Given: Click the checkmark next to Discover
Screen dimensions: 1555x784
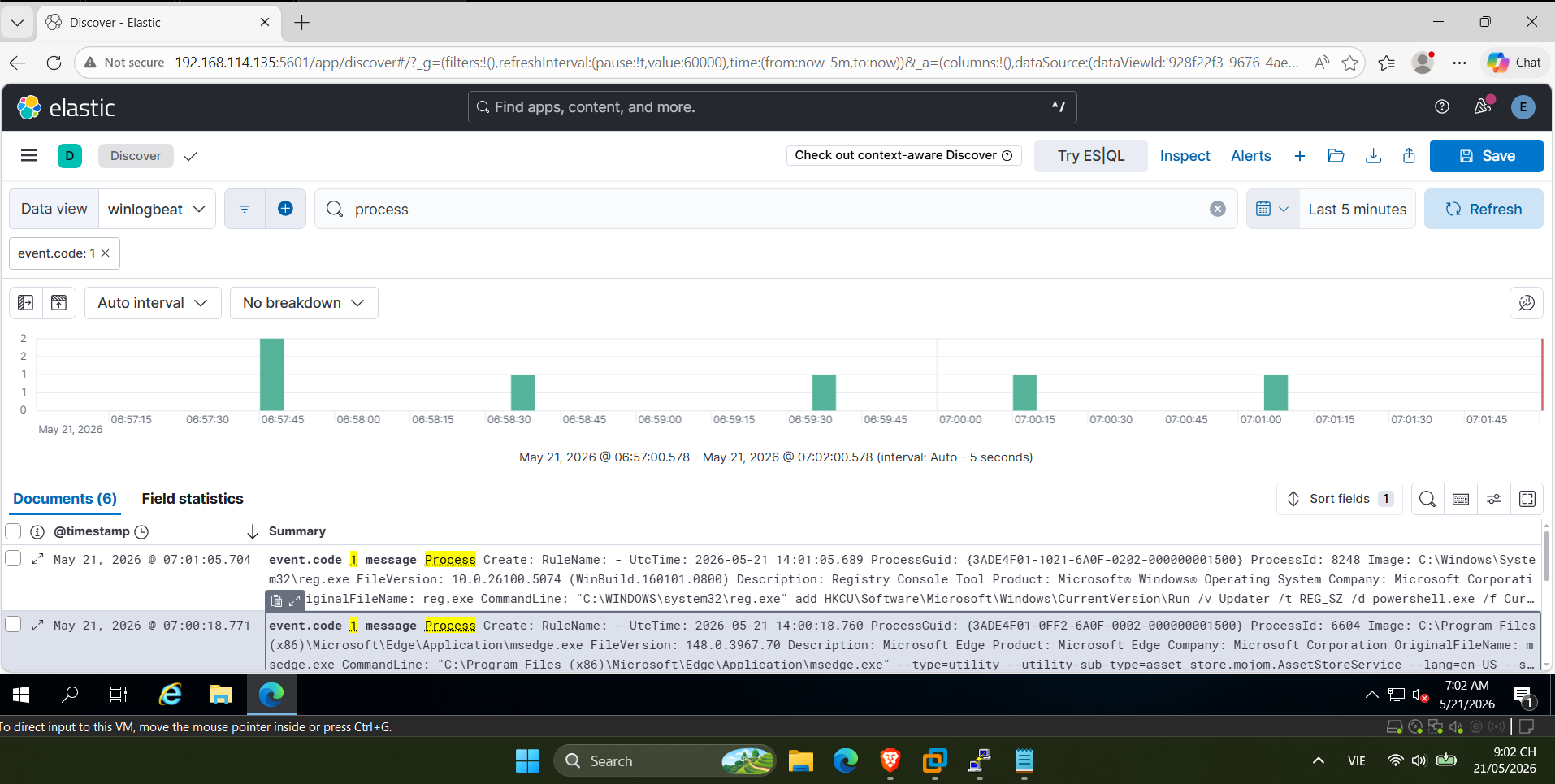Looking at the screenshot, I should 191,156.
